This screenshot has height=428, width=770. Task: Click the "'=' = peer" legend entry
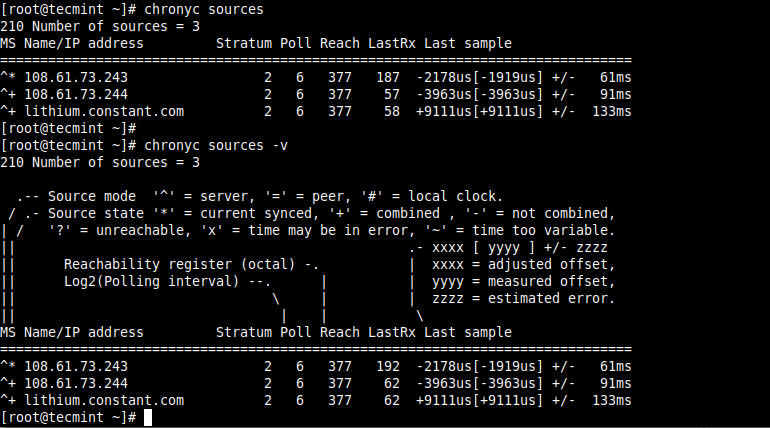(x=307, y=196)
